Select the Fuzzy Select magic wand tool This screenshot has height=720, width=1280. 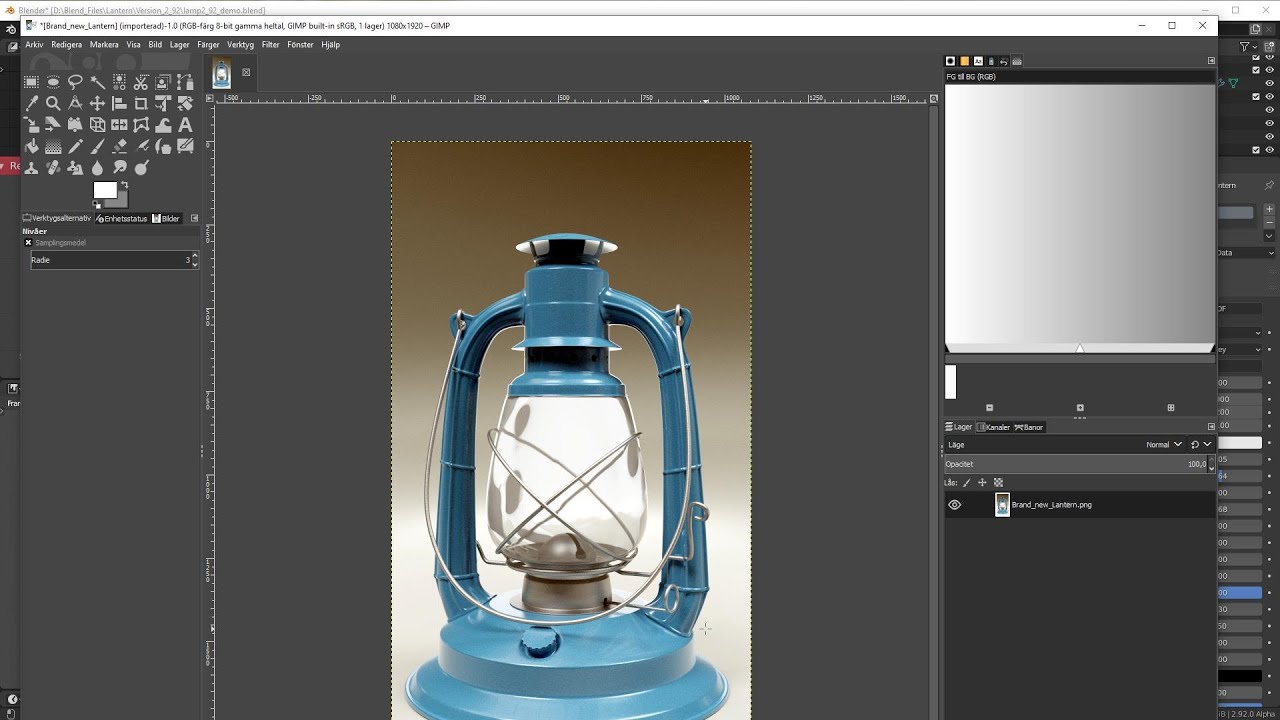(97, 82)
